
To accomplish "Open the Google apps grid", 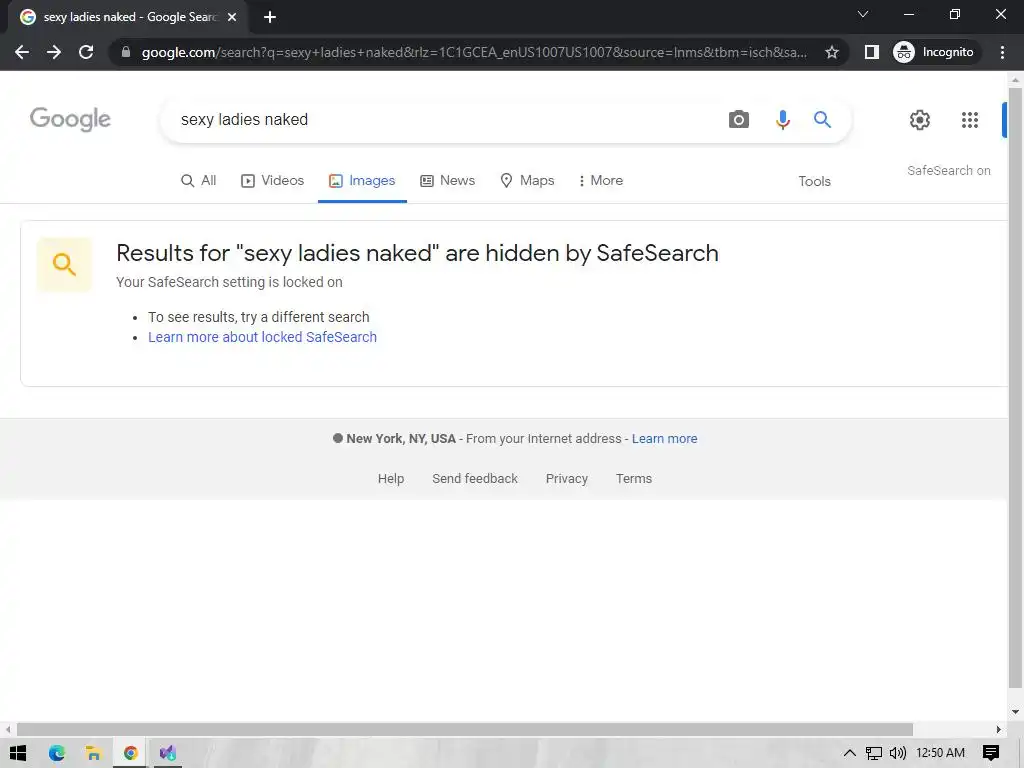I will [x=970, y=120].
